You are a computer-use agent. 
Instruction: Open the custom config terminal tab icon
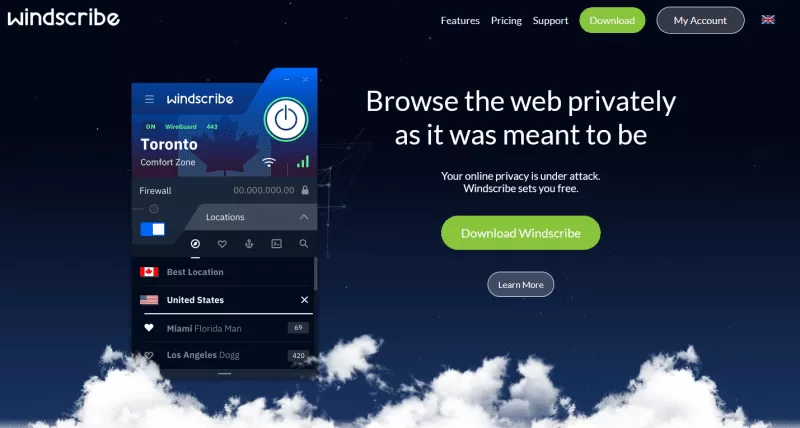[x=276, y=244]
